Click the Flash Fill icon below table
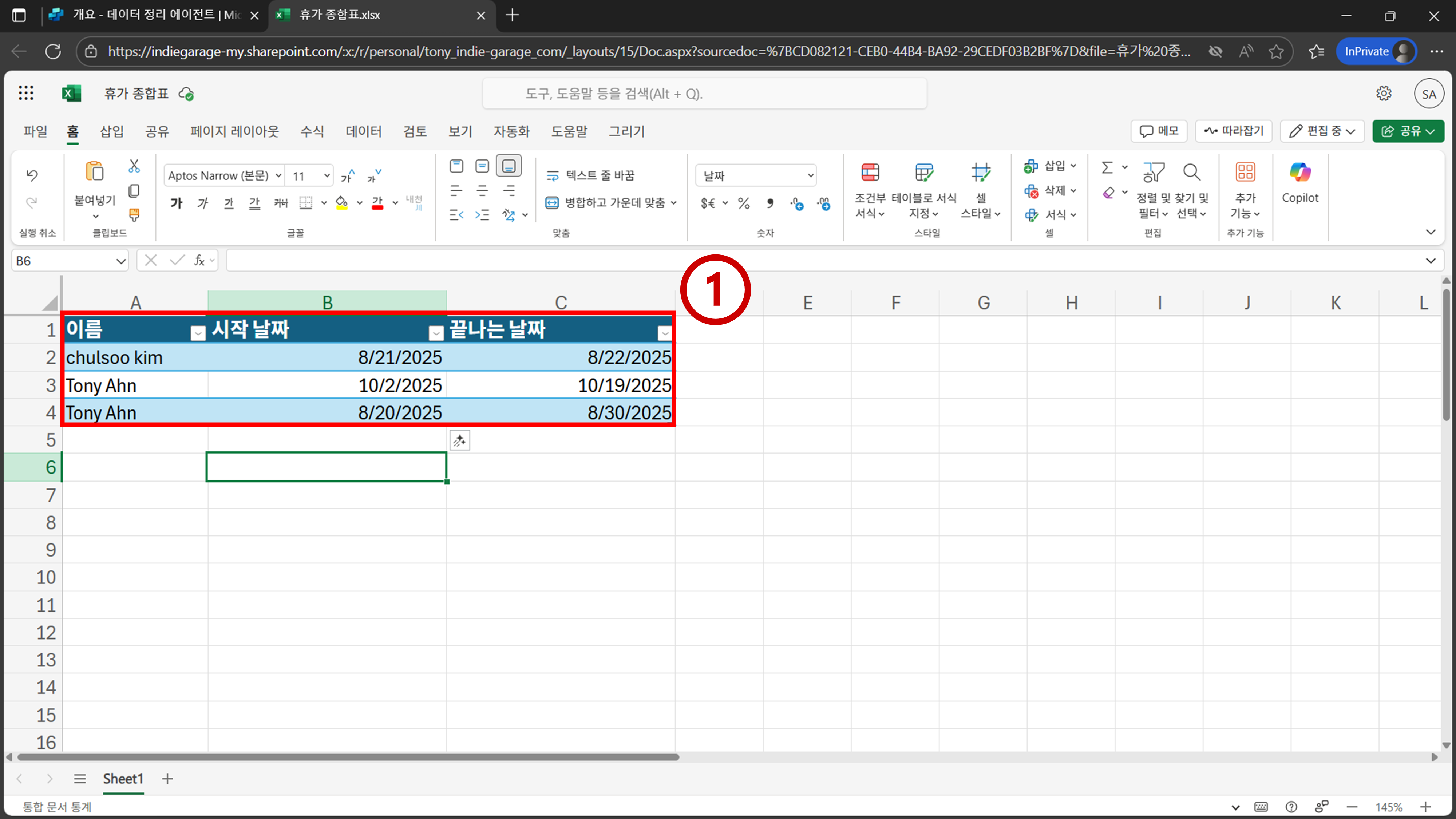Image resolution: width=1456 pixels, height=819 pixels. [459, 440]
